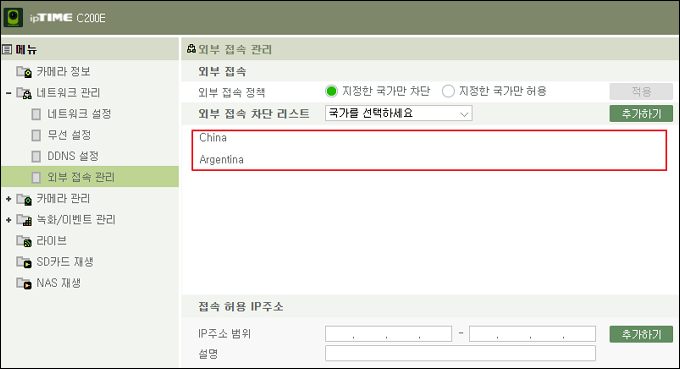Open DDNS 설정 menu item
The image size is (680, 369).
click(x=73, y=156)
